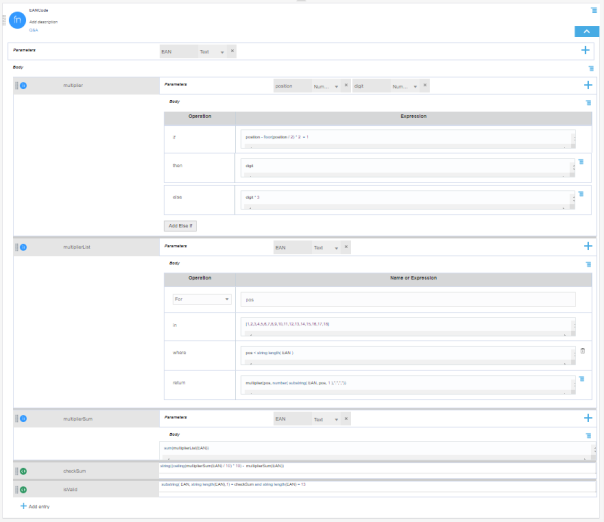The height and width of the screenshot is (522, 604).
Task: Grab the checkSum row drag handle
Action: tap(17, 471)
